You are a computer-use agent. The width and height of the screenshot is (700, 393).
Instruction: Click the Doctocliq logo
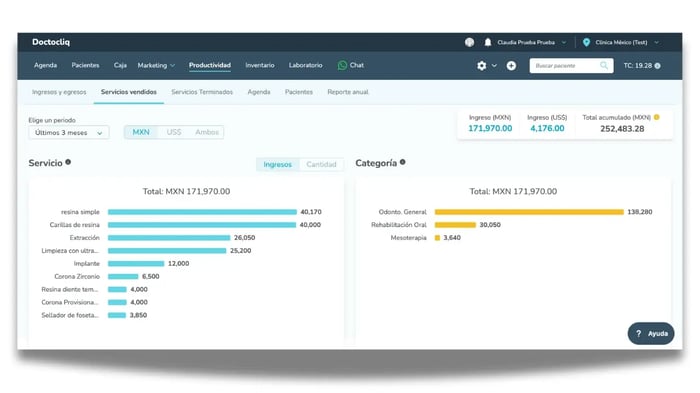pos(51,42)
